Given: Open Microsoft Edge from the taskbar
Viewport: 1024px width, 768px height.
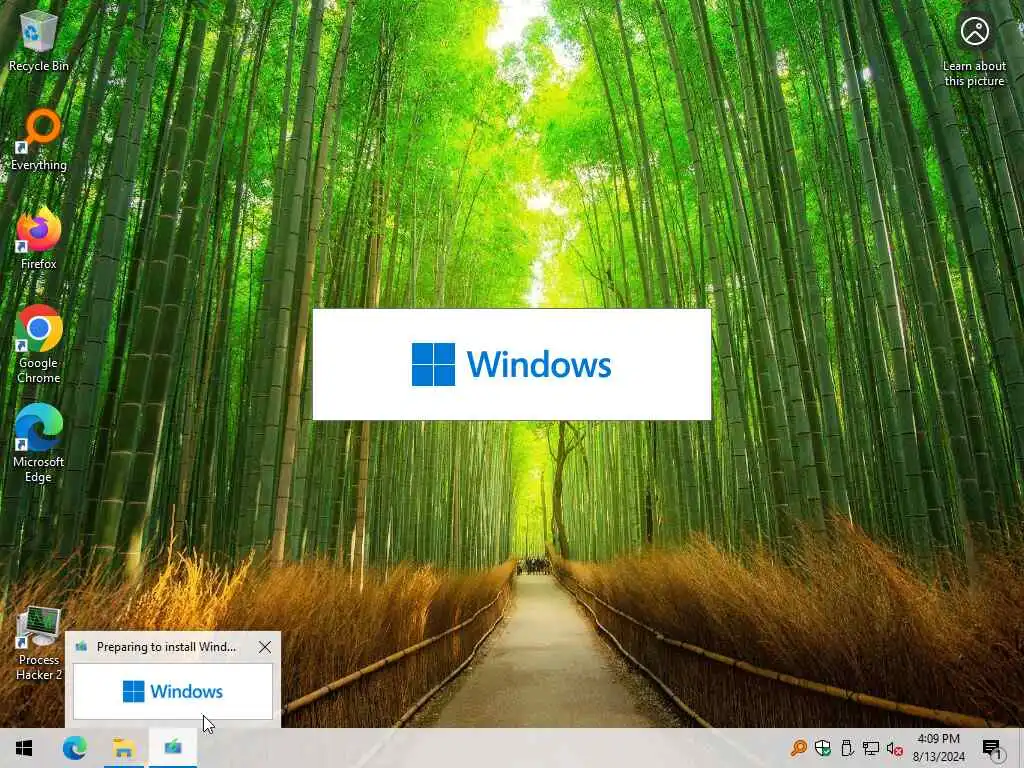Looking at the screenshot, I should coord(74,748).
